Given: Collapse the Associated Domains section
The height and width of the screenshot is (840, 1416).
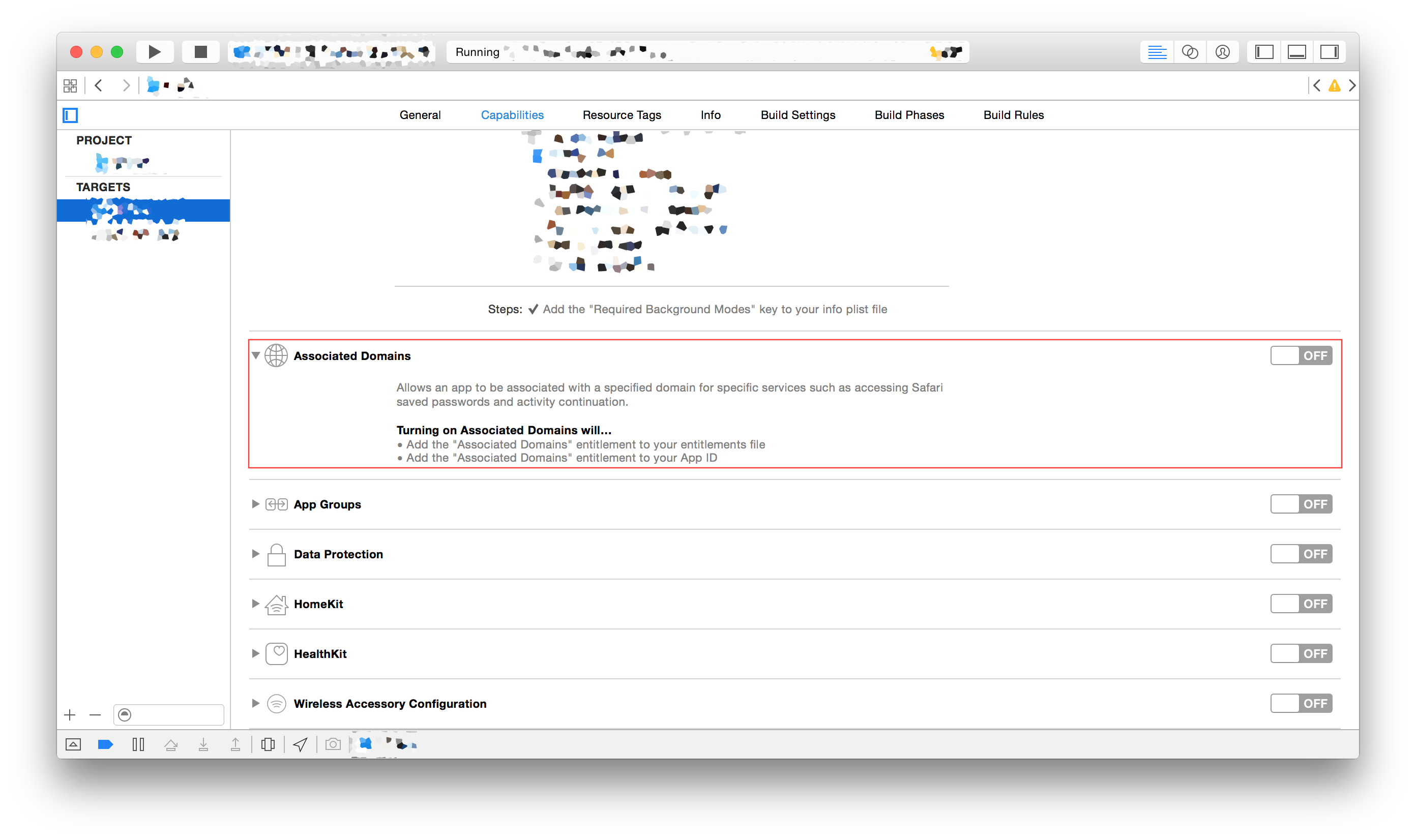Looking at the screenshot, I should click(256, 355).
